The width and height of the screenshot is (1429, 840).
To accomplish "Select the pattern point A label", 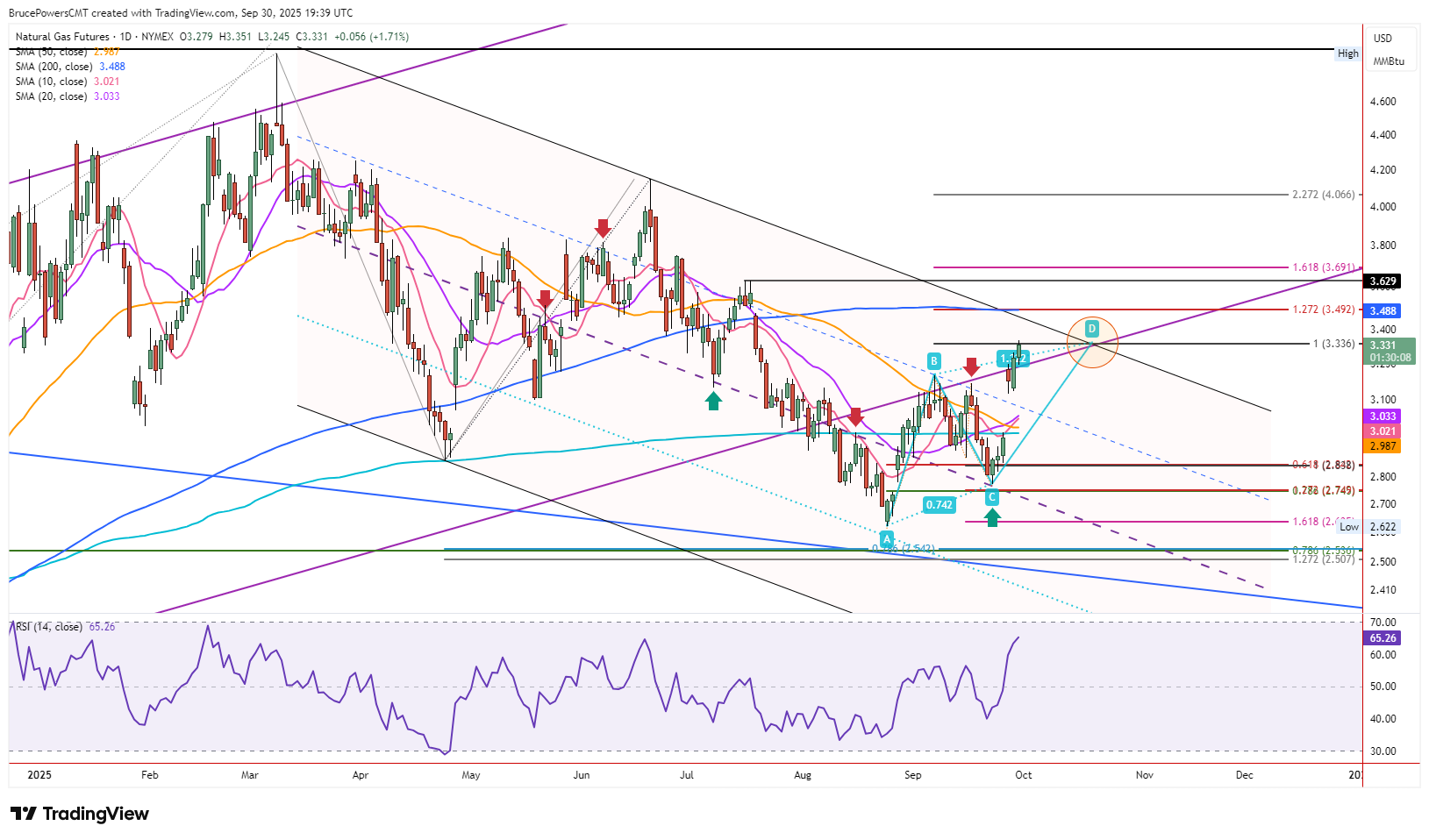I will (x=887, y=537).
